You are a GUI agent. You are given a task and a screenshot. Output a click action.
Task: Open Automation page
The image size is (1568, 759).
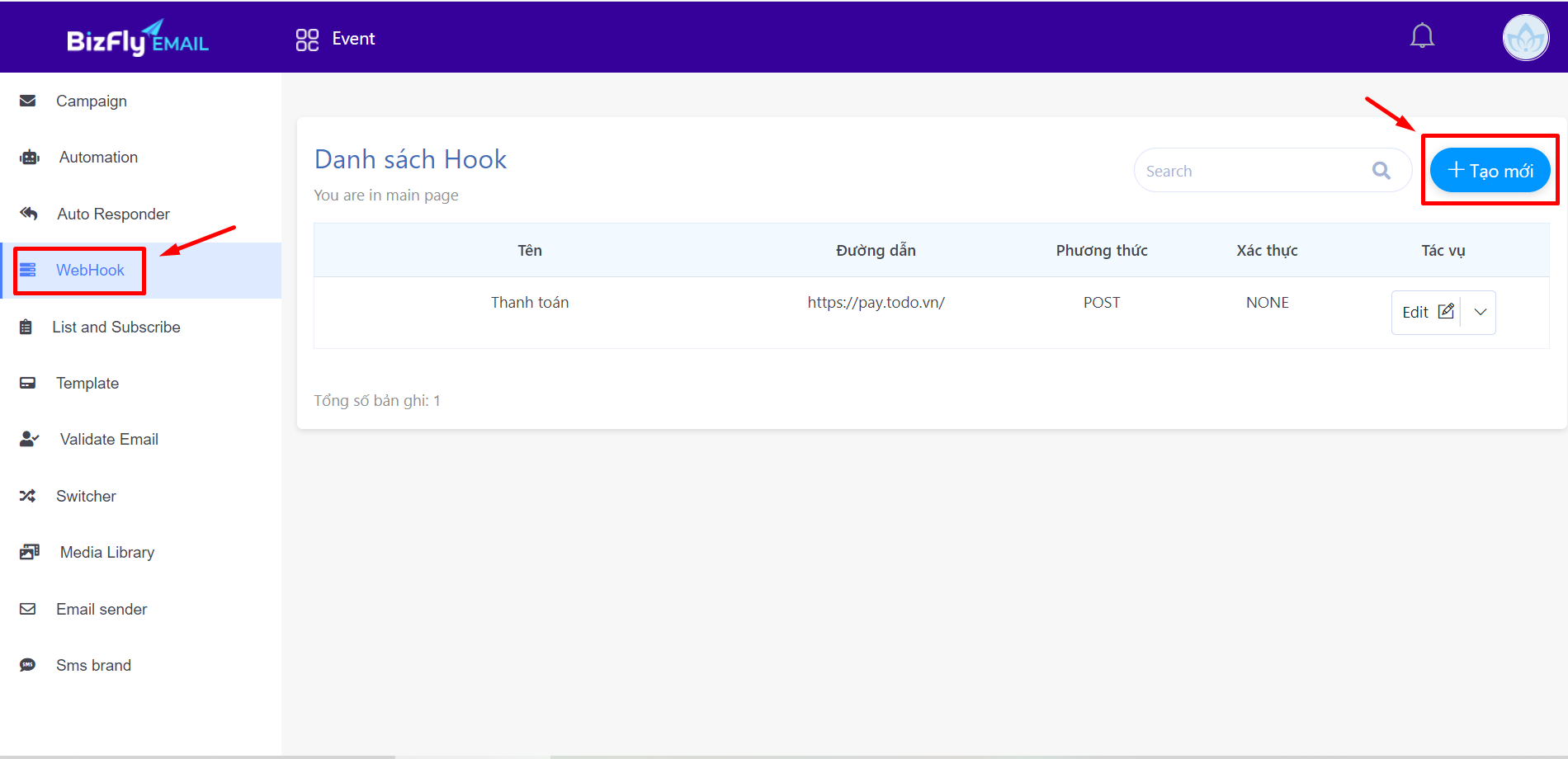point(98,157)
